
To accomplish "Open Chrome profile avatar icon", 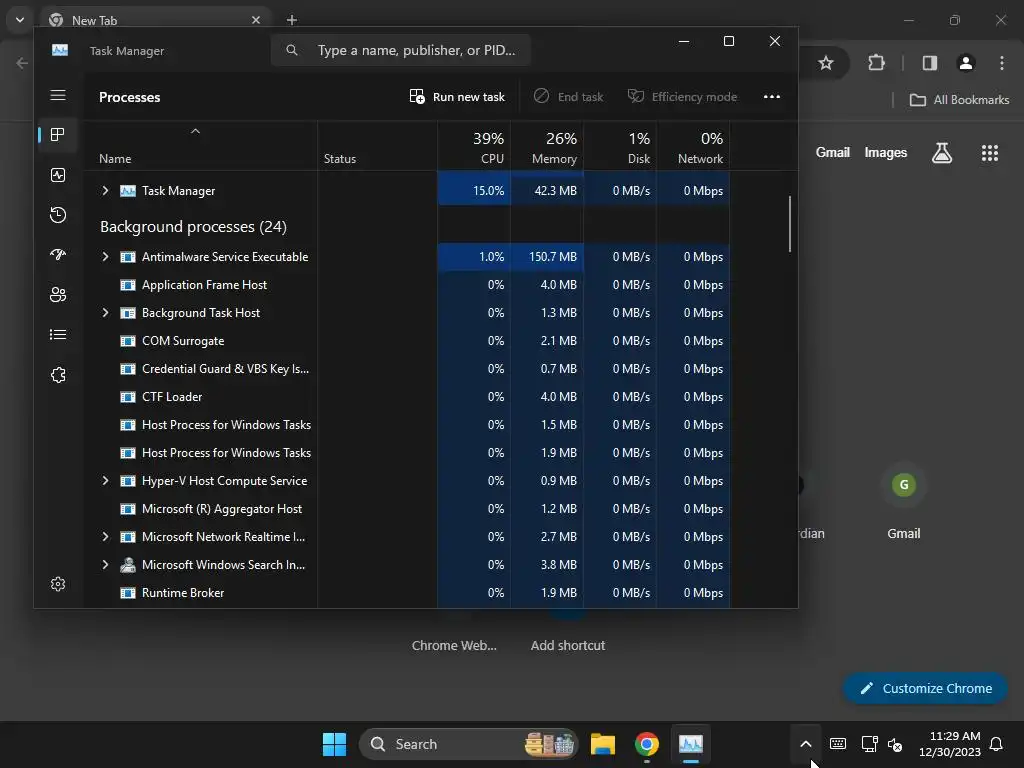I will pyautogui.click(x=966, y=63).
